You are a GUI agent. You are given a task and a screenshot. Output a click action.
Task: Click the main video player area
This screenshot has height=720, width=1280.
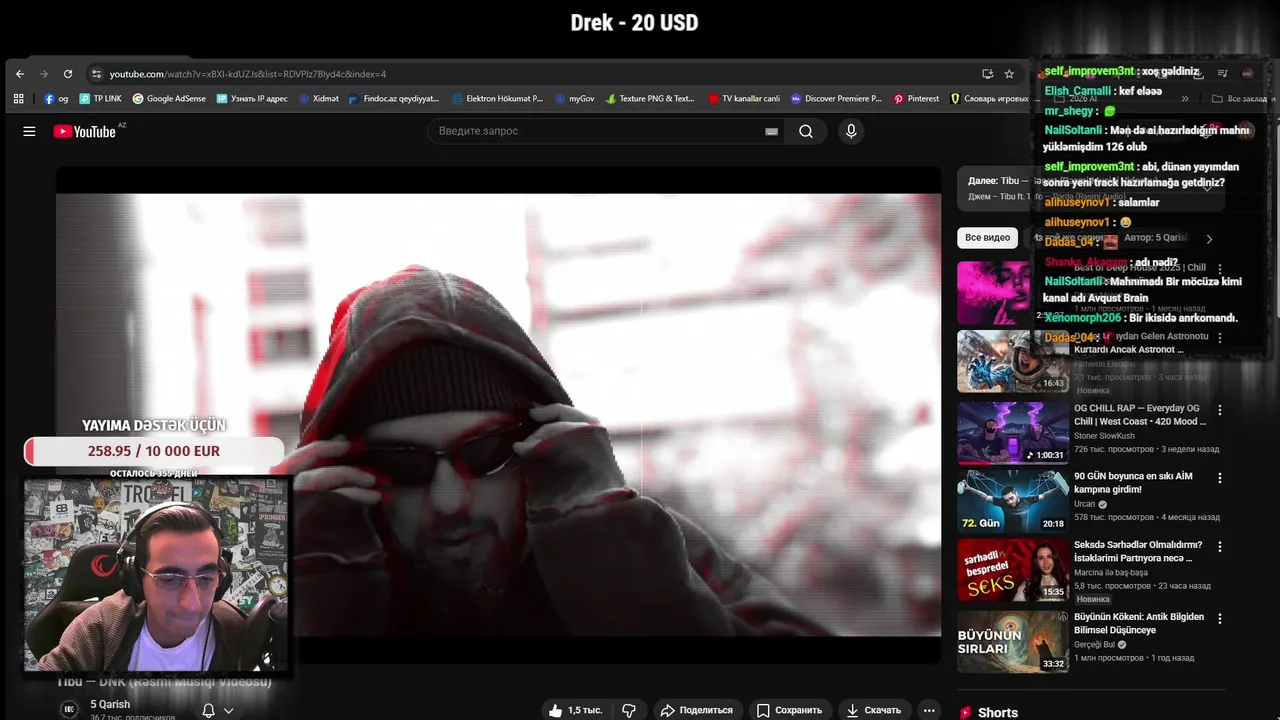pyautogui.click(x=498, y=415)
